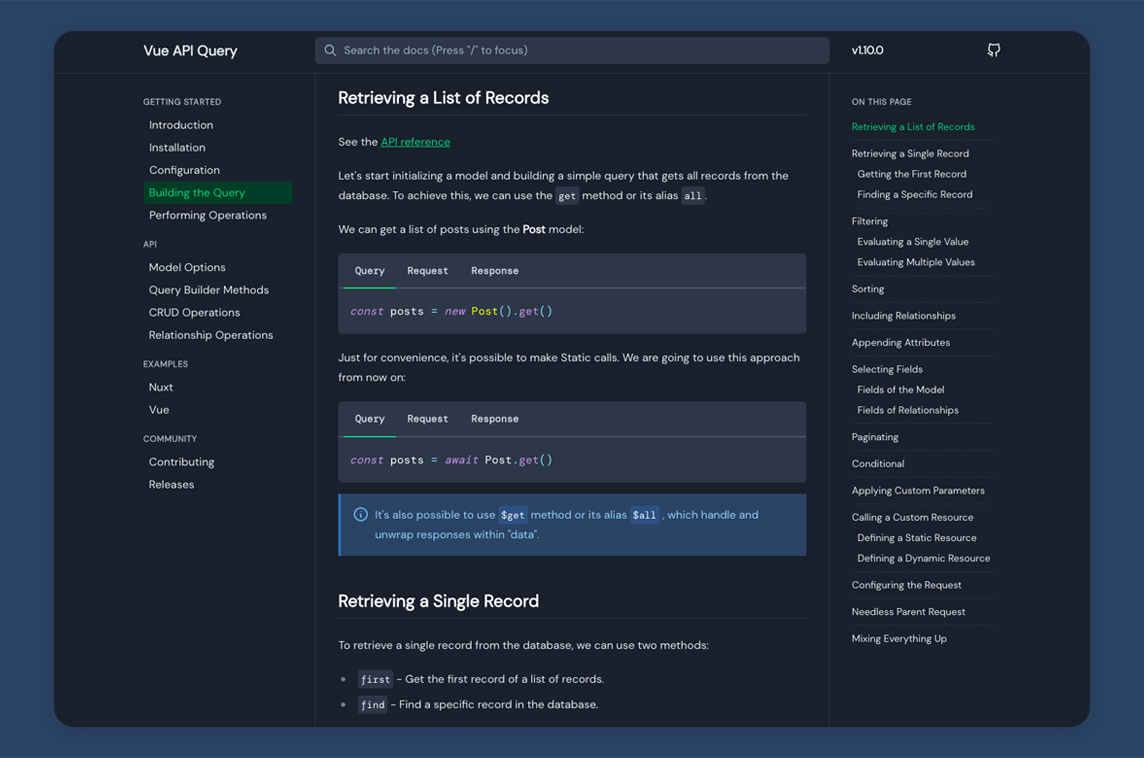Screen dimensions: 1144x758
Task: Jump to Mixing Everything Up
Action: 899,638
